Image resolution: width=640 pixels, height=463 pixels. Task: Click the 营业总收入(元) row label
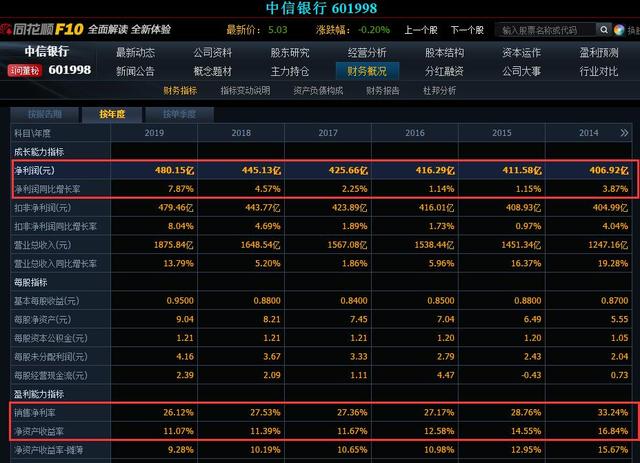pyautogui.click(x=42, y=245)
